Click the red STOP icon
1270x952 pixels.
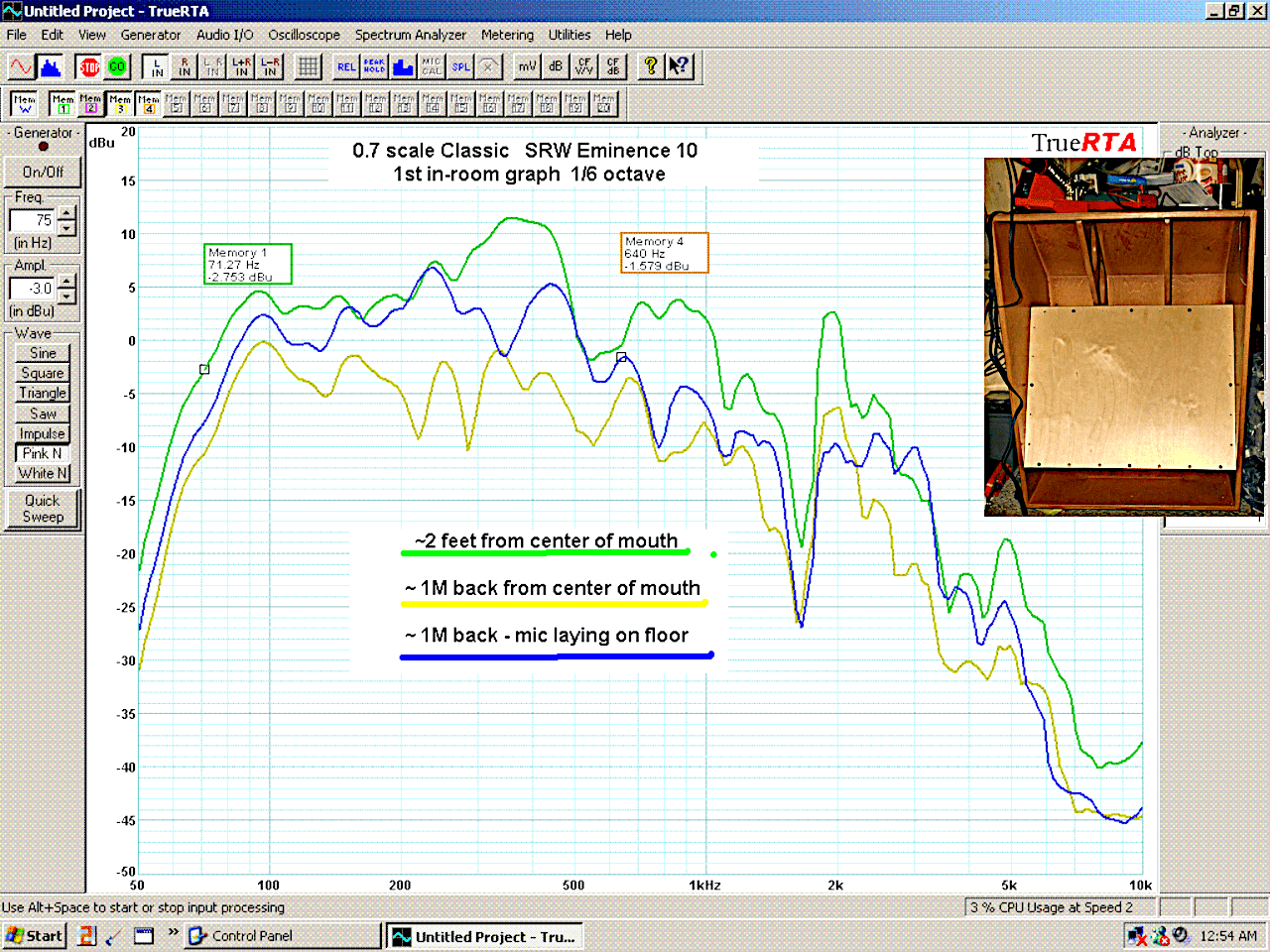[x=89, y=66]
